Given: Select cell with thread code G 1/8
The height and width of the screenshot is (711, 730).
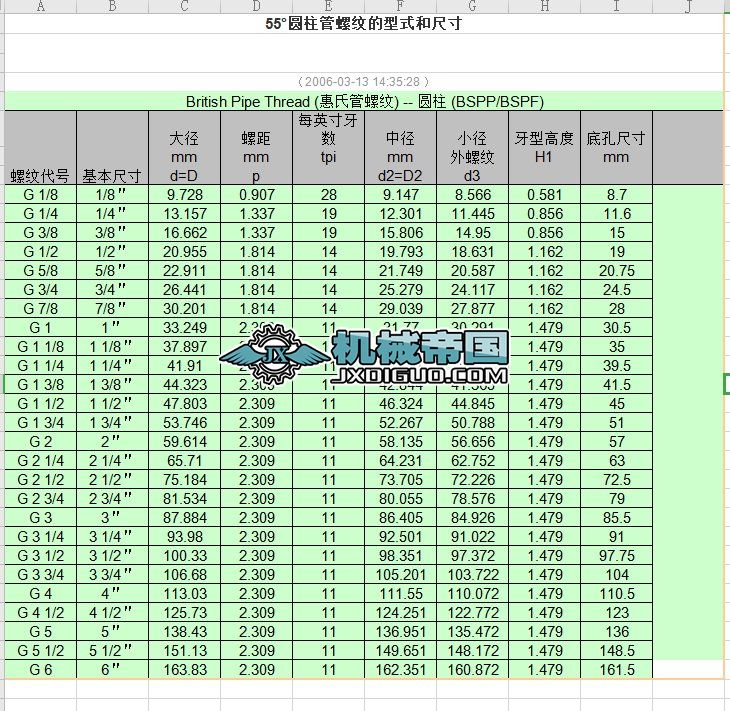Looking at the screenshot, I should 41,195.
